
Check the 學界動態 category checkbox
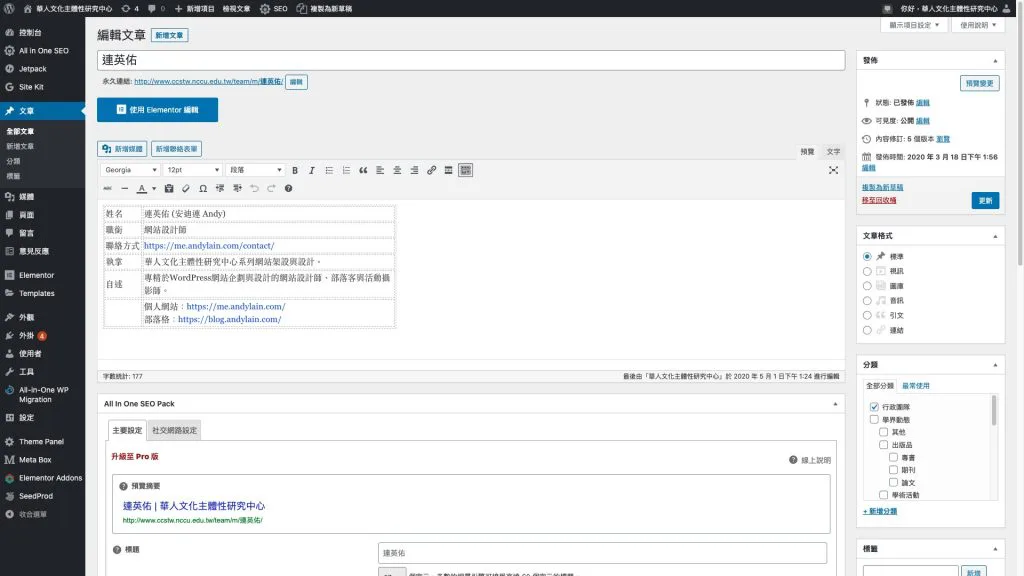(874, 420)
